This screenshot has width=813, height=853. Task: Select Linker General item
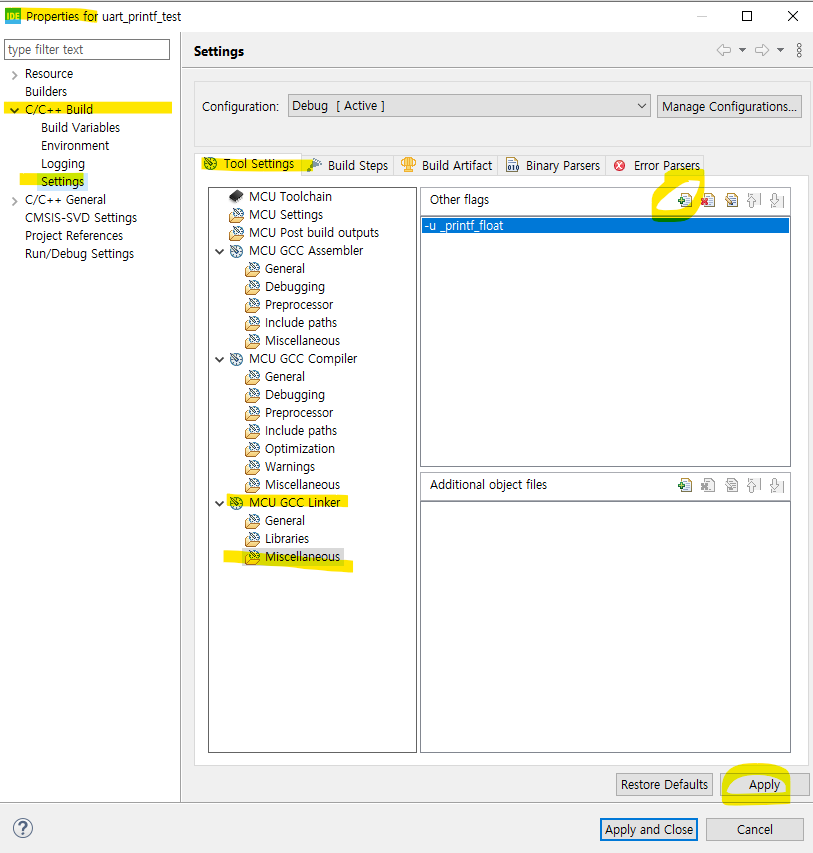(x=275, y=521)
